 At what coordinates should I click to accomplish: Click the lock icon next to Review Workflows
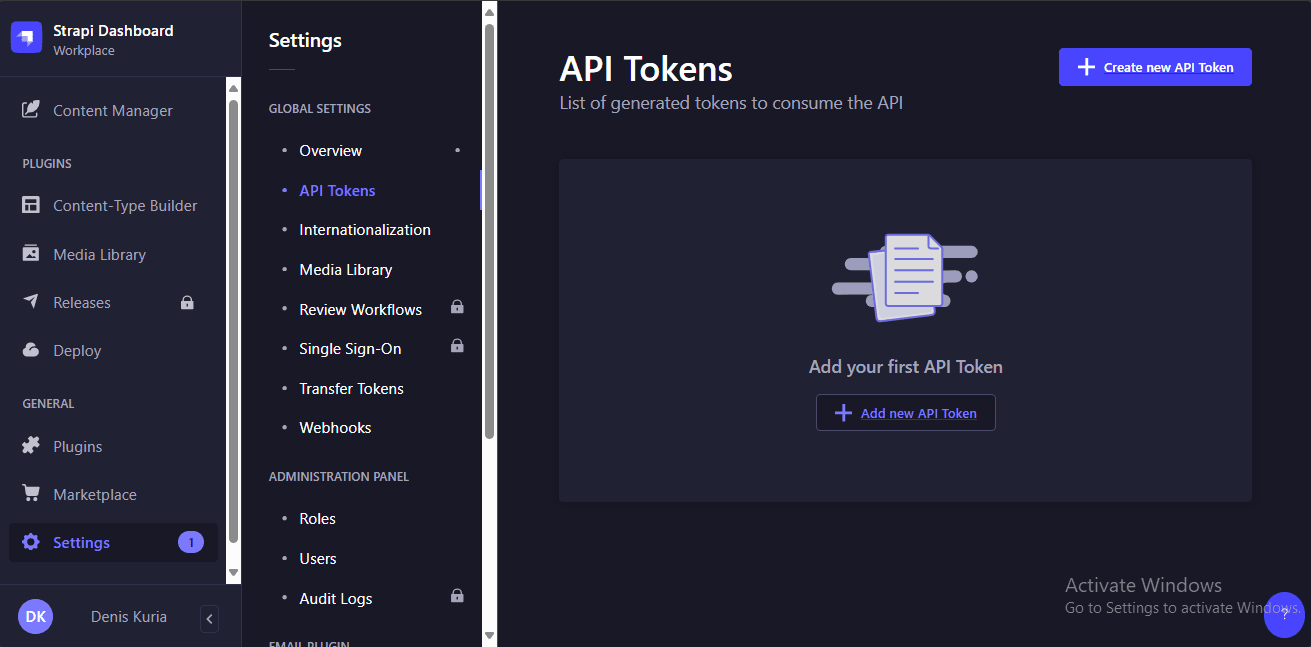click(x=457, y=306)
